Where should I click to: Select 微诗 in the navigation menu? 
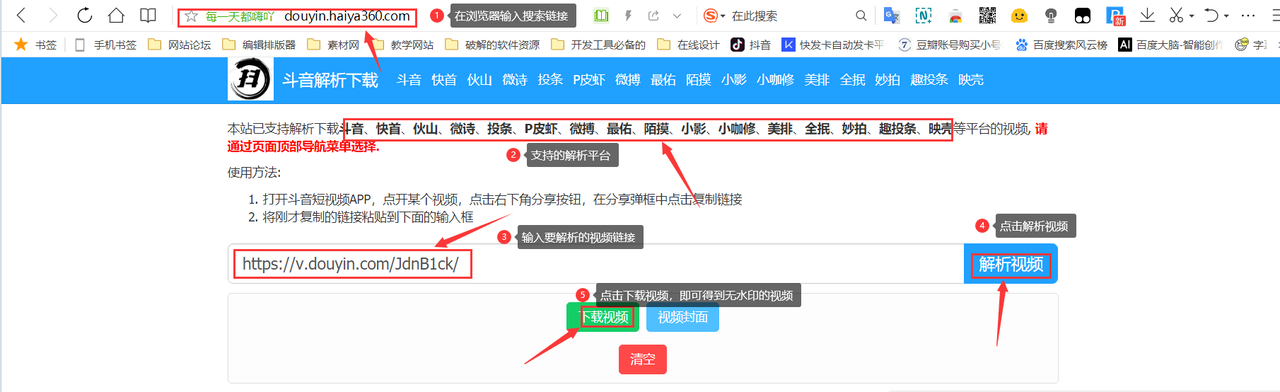coord(514,80)
